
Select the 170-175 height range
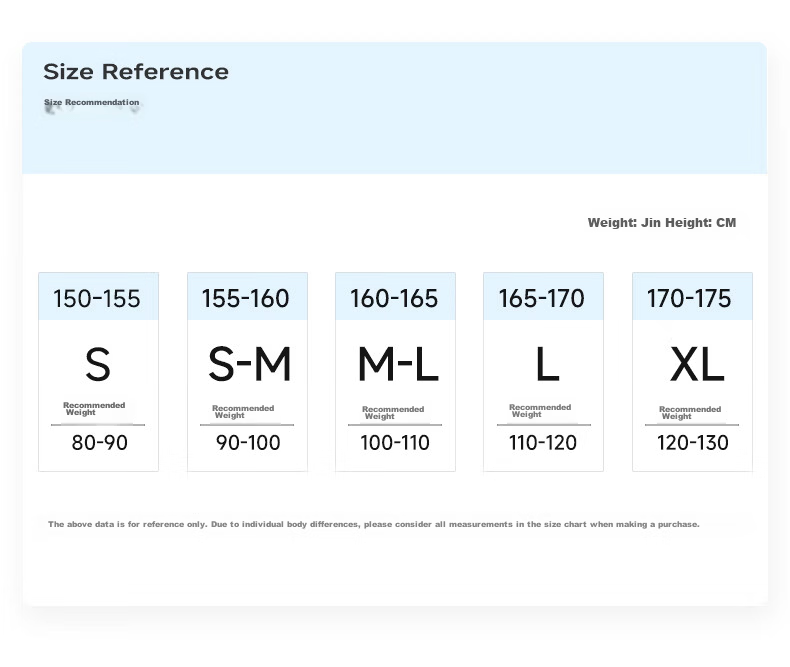coord(689,298)
